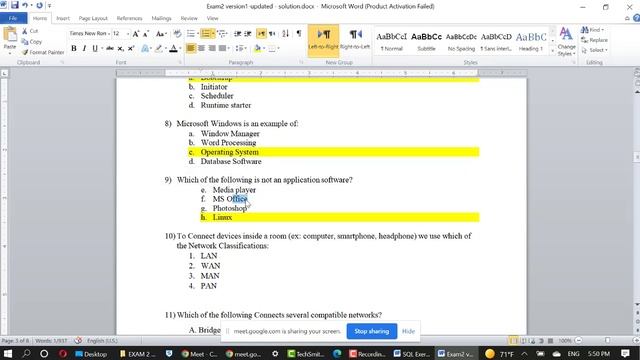Open line spacing dropdown
Image resolution: width=640 pixels, height=360 pixels.
pos(241,48)
